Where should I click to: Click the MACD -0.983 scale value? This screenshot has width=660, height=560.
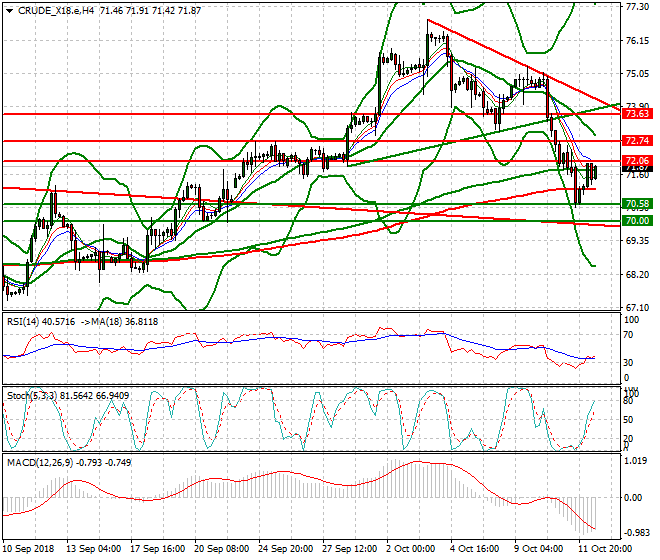coord(636,533)
